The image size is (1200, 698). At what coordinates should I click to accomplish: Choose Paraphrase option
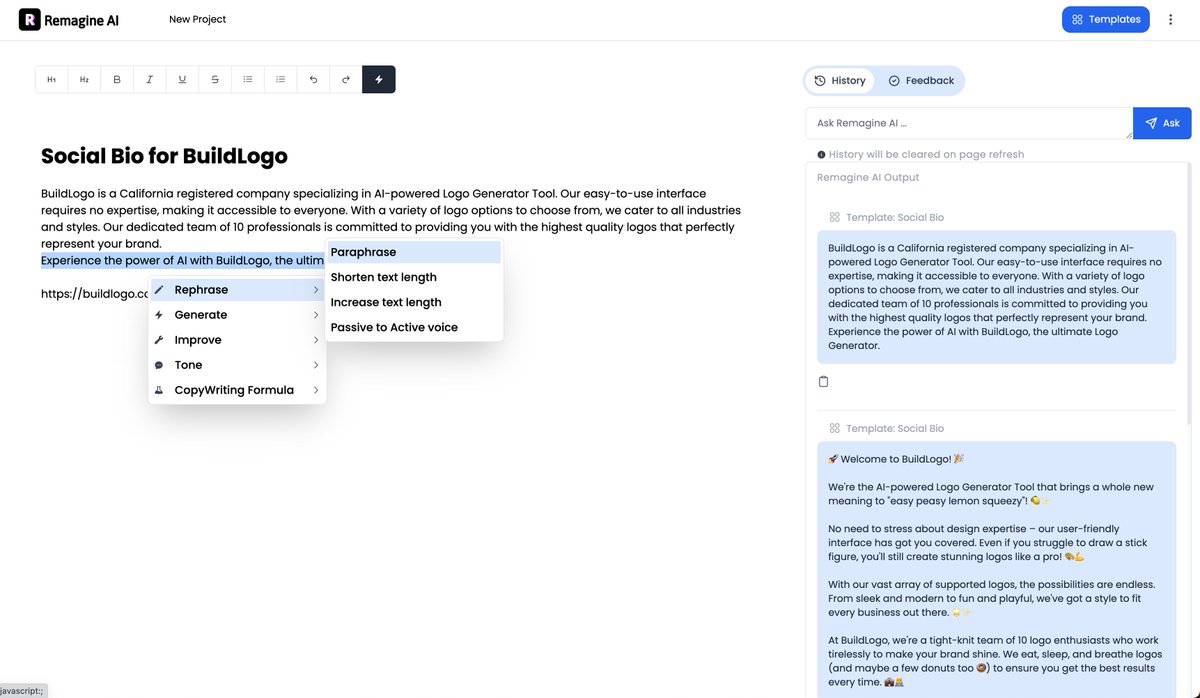coord(414,252)
